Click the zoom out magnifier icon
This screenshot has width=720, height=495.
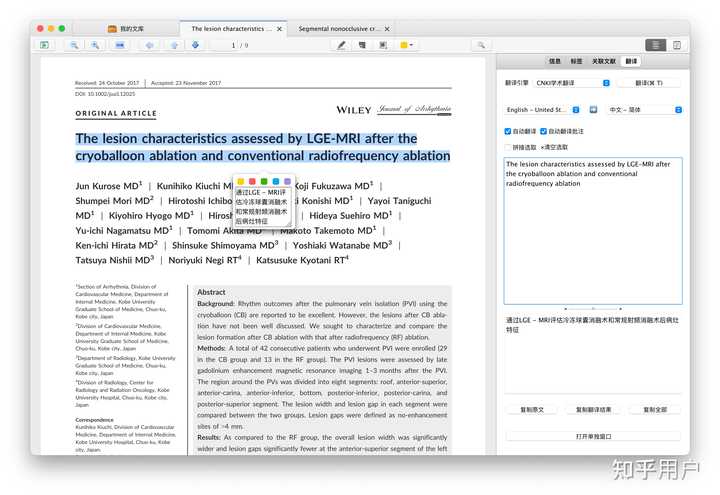pyautogui.click(x=74, y=45)
